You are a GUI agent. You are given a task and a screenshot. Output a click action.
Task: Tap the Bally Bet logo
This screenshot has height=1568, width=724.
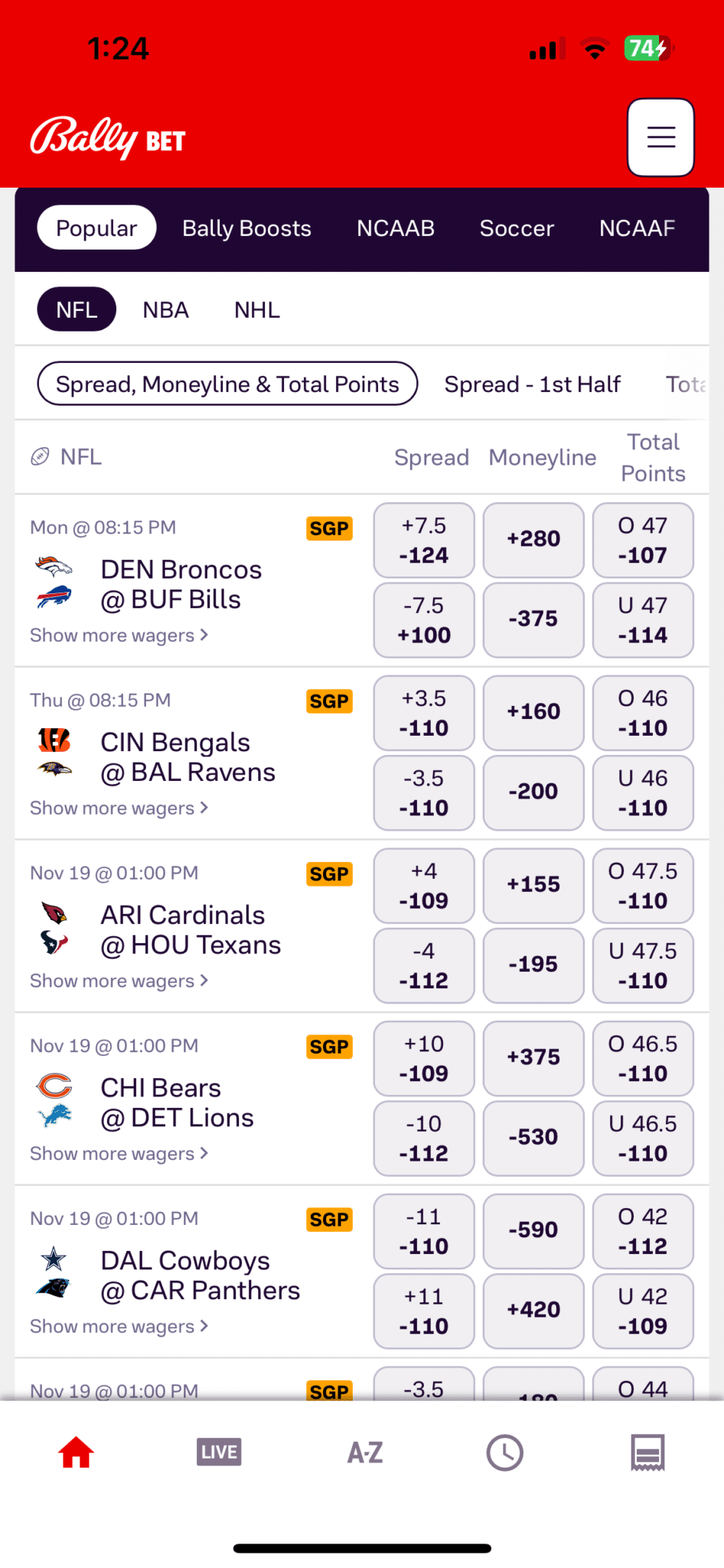(106, 138)
